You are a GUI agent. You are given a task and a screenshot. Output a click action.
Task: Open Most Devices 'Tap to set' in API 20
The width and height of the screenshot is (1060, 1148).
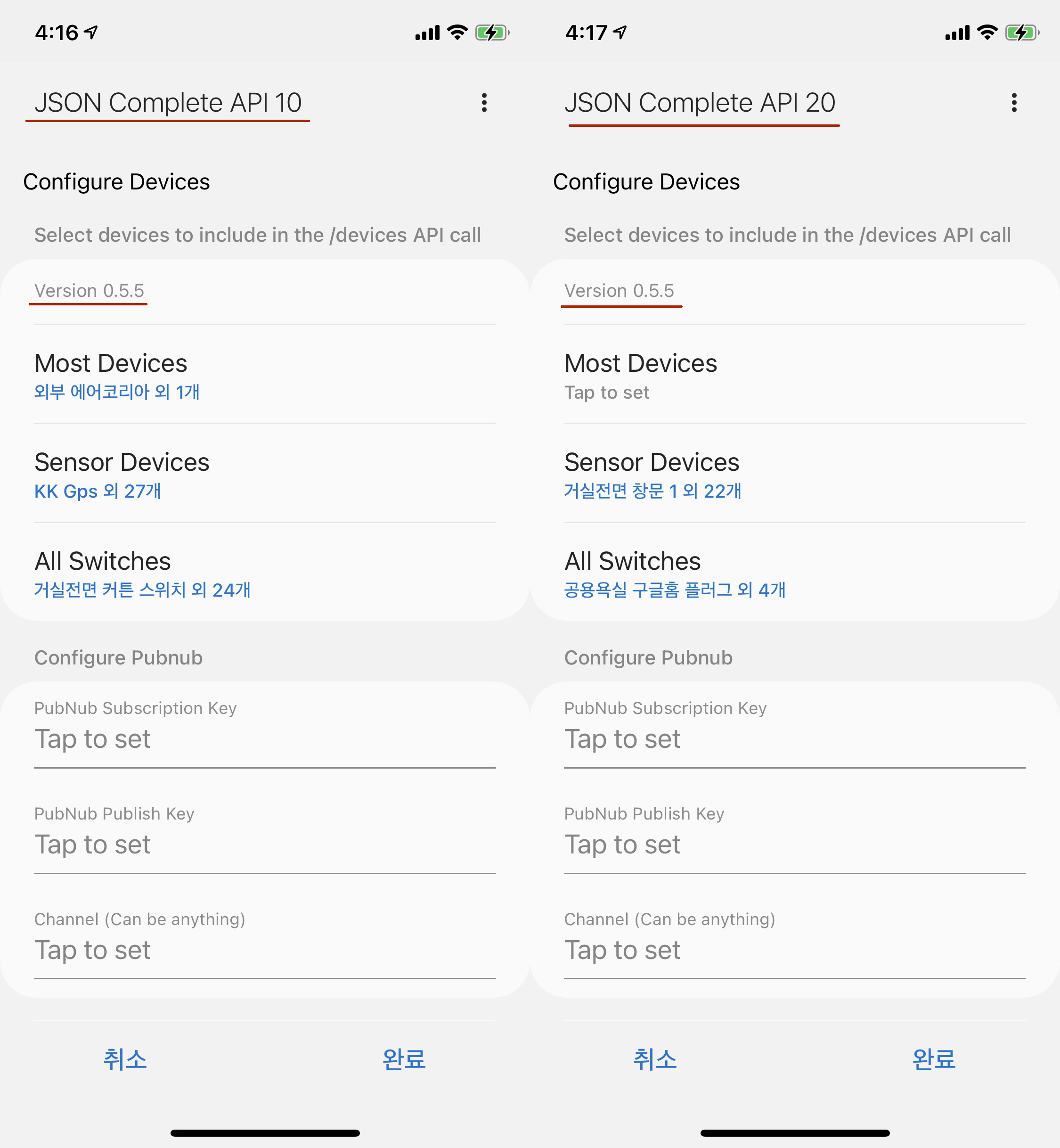(794, 375)
